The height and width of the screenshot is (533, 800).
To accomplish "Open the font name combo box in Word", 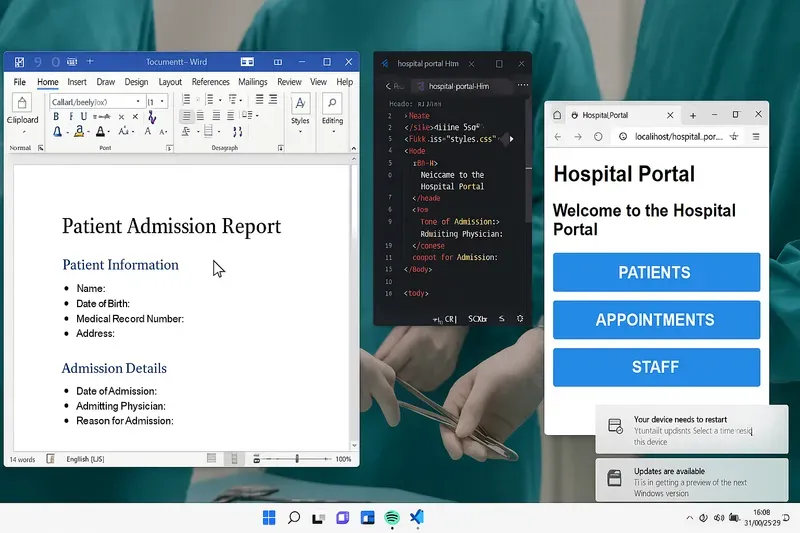I will click(x=96, y=101).
